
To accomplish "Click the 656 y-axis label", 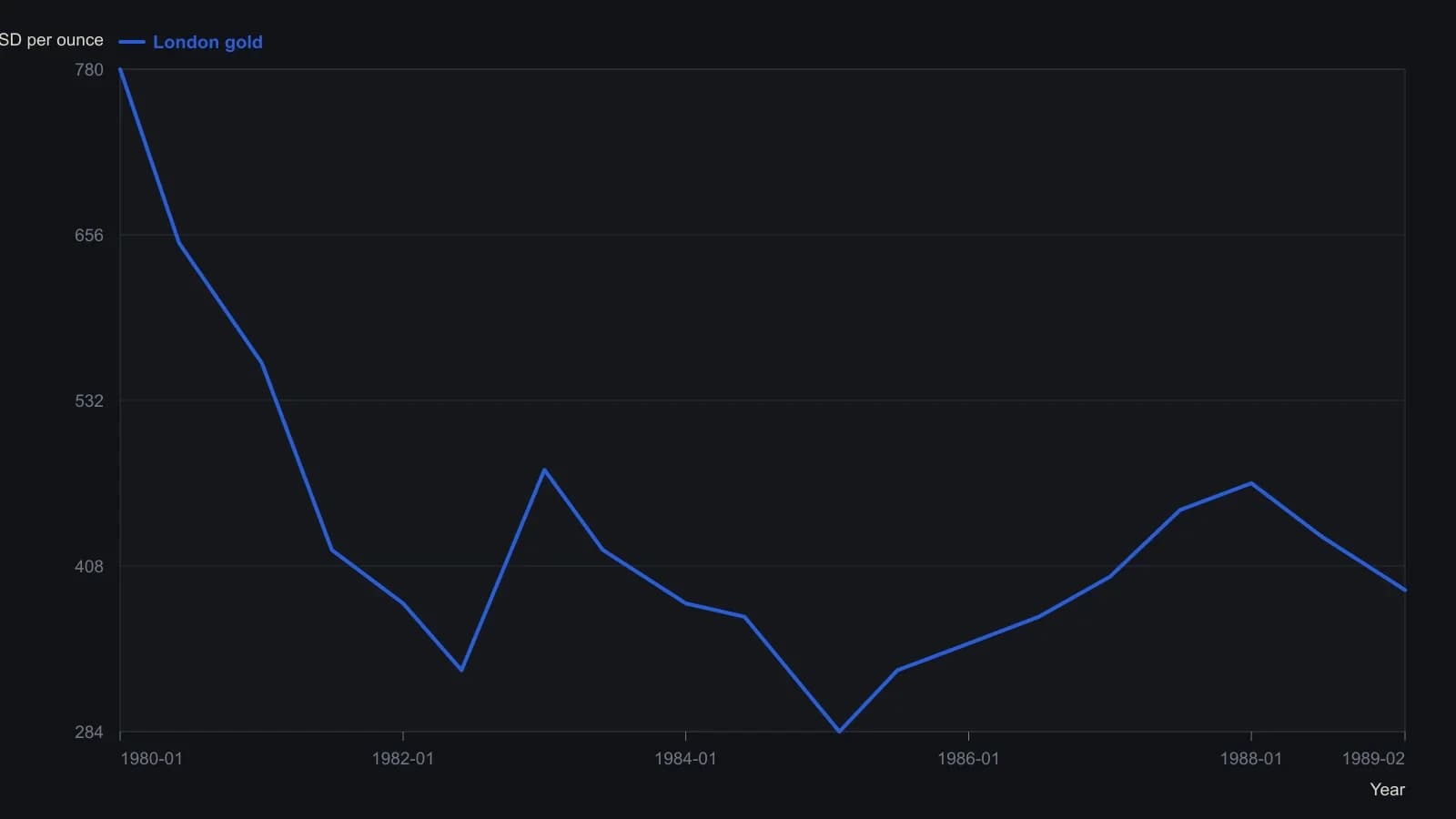I will coord(89,235).
